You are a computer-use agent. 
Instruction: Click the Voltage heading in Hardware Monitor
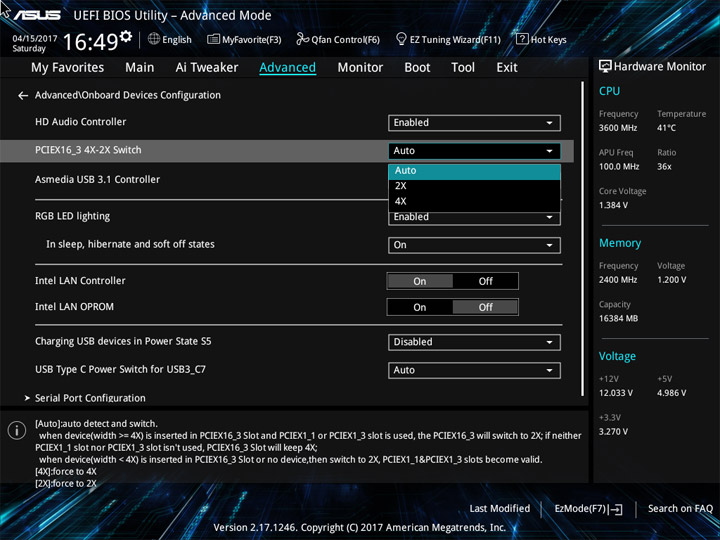(617, 356)
